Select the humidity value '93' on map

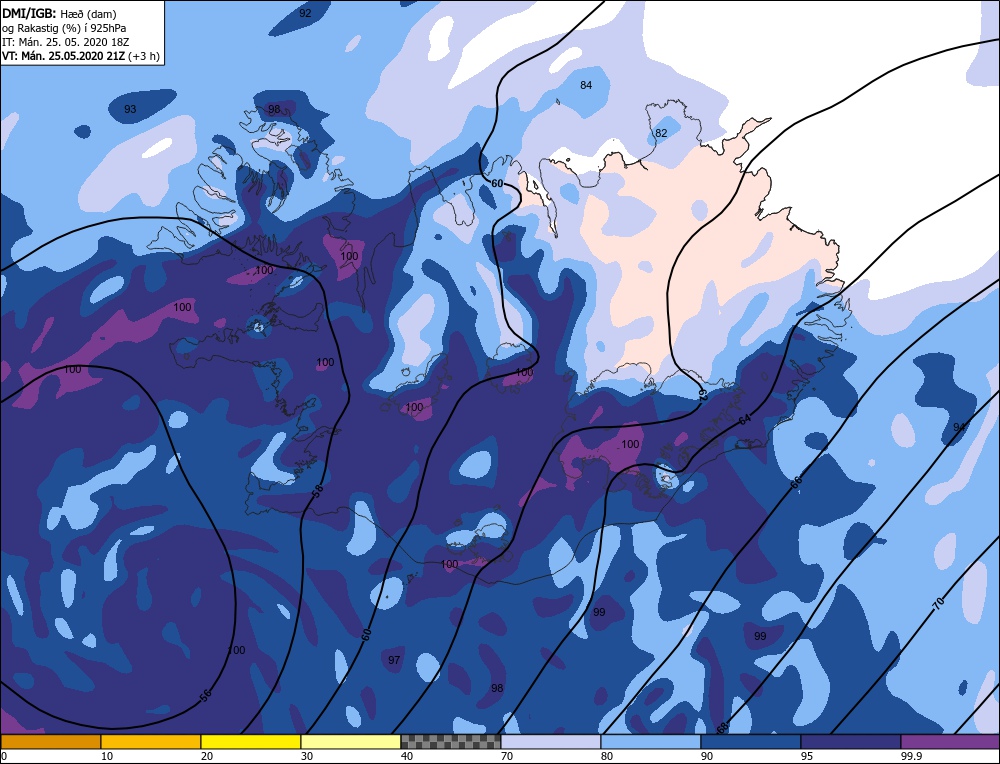[129, 109]
